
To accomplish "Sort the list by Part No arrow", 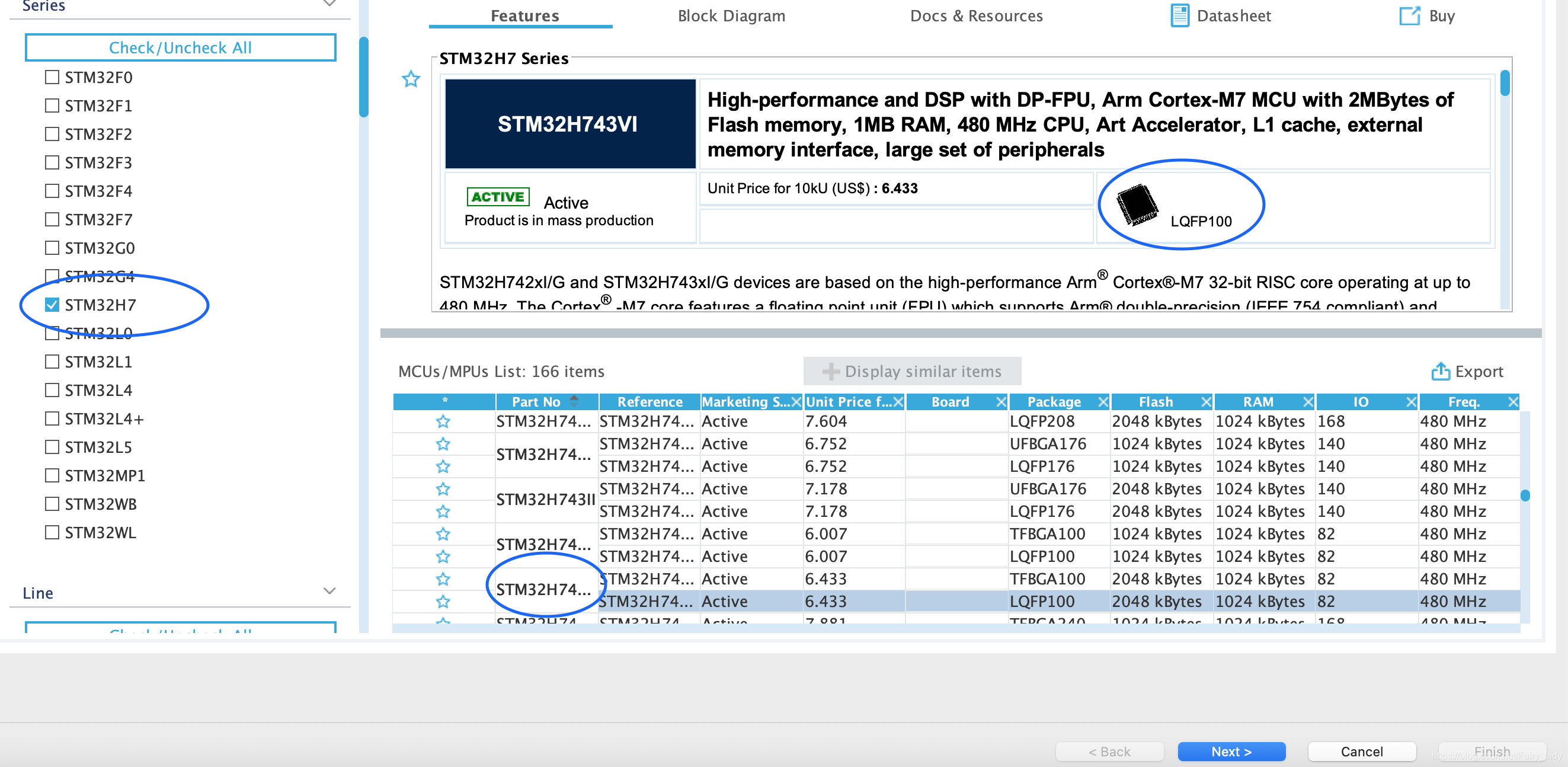I will click(574, 401).
